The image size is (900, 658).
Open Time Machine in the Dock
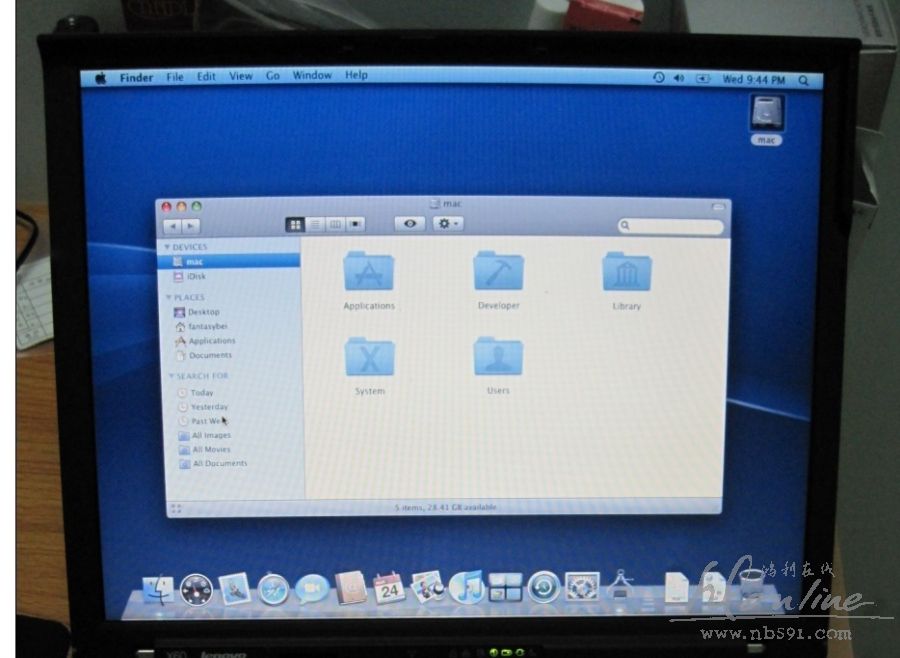(543, 587)
